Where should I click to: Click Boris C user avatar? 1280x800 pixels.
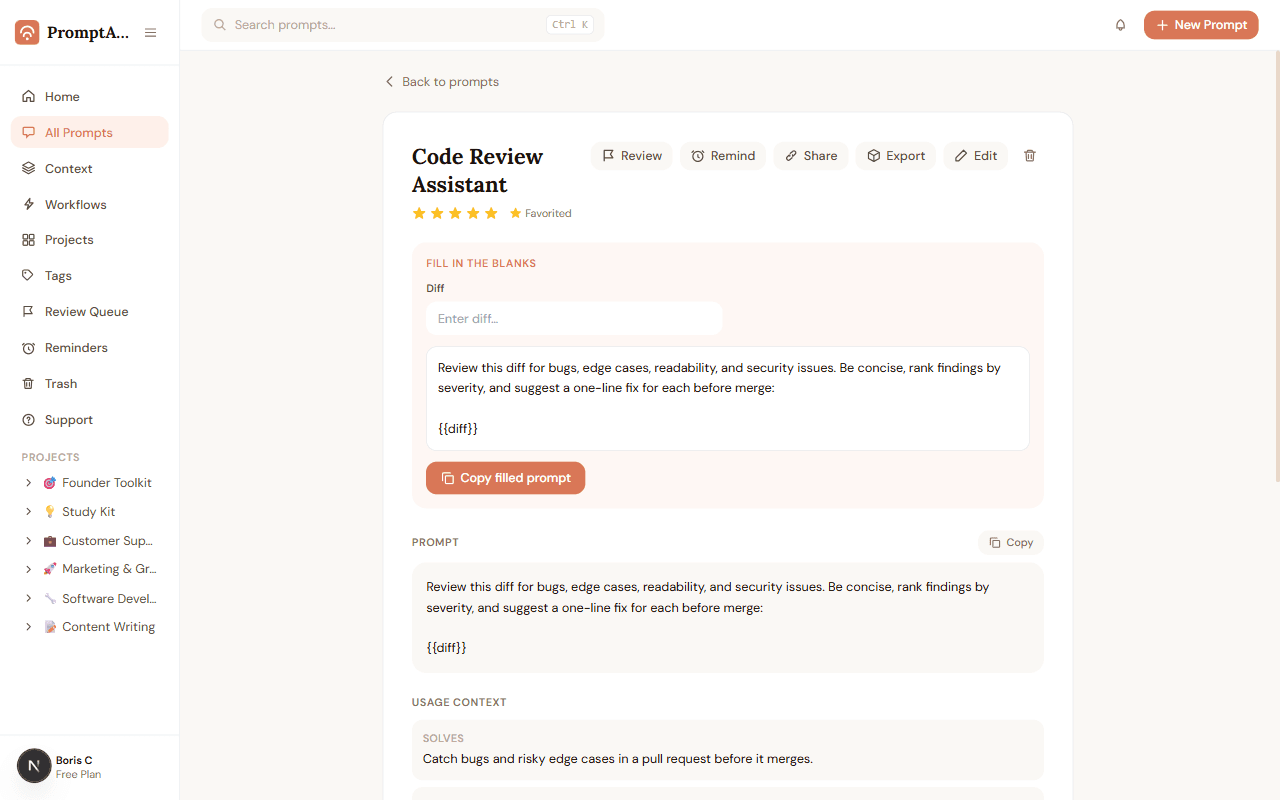click(x=34, y=766)
